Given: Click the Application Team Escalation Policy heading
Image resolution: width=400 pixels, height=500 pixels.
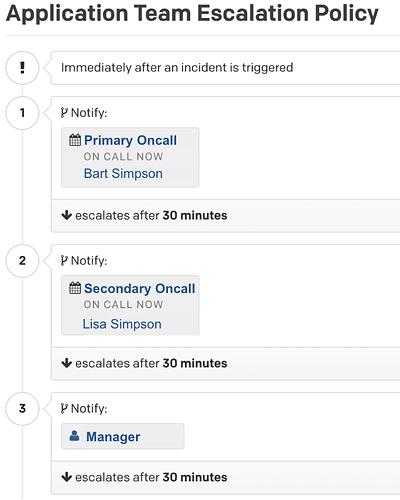Looking at the screenshot, I should pyautogui.click(x=192, y=13).
